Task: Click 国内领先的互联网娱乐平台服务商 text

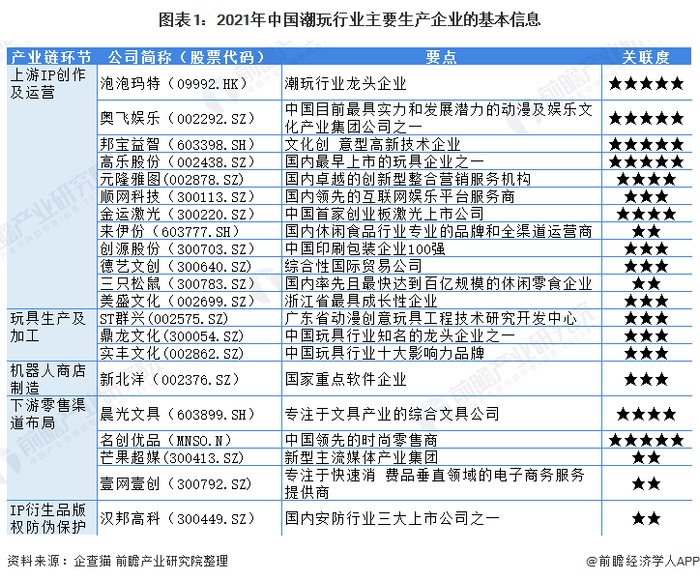Action: pyautogui.click(x=400, y=196)
